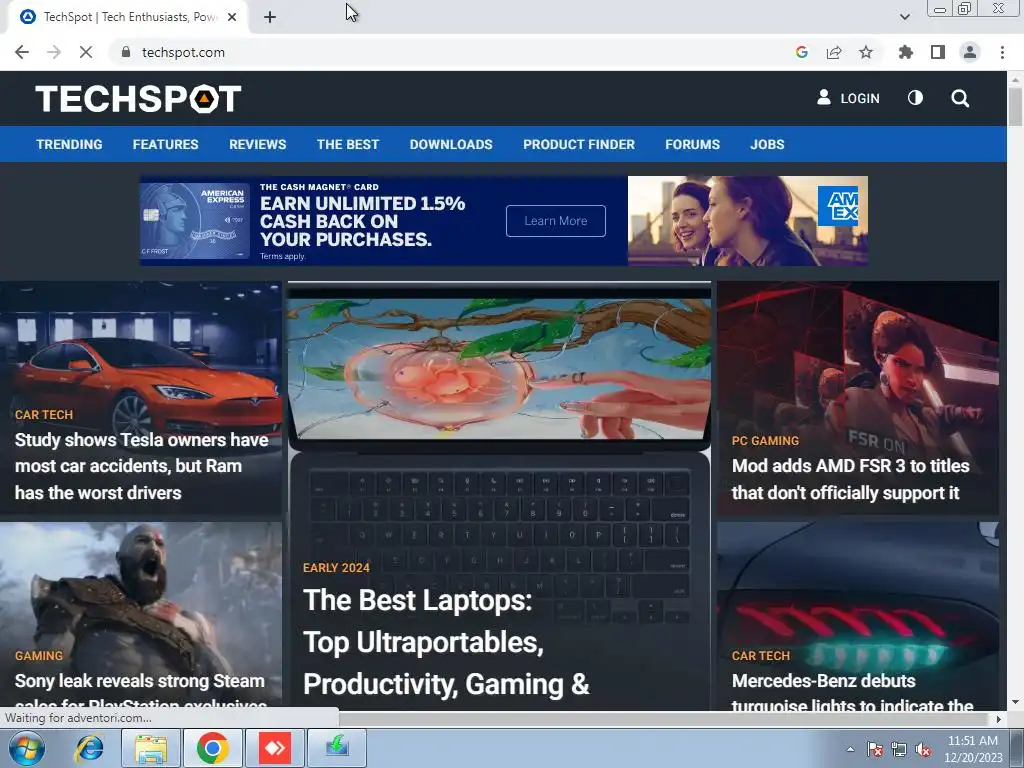The width and height of the screenshot is (1024, 768).
Task: Go back with the browser back arrow
Action: coord(22,52)
